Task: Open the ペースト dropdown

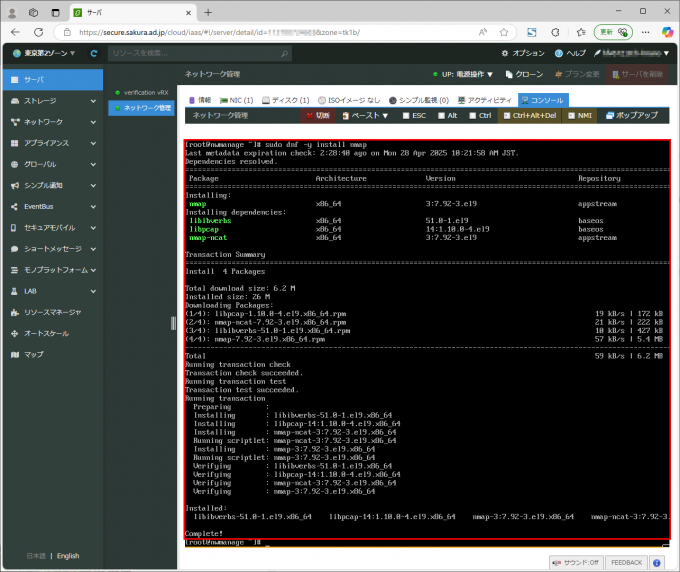Action: point(365,116)
